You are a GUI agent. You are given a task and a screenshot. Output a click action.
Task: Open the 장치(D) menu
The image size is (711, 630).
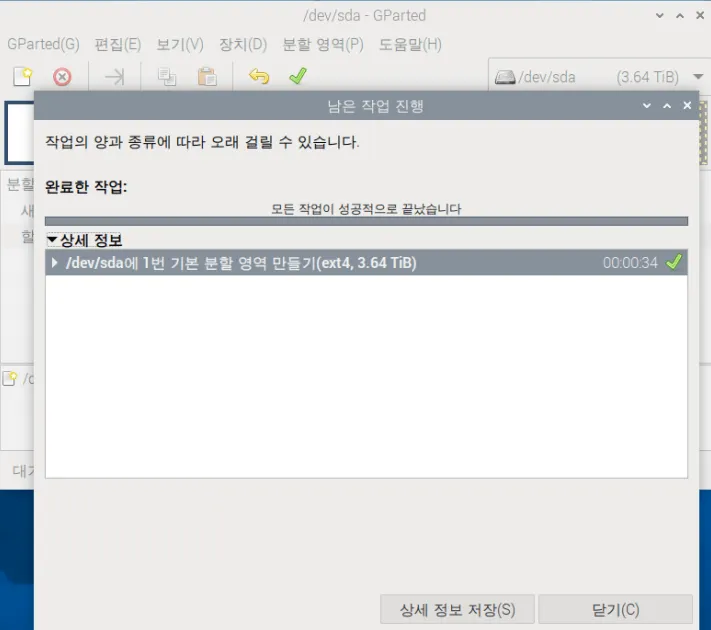[x=243, y=44]
